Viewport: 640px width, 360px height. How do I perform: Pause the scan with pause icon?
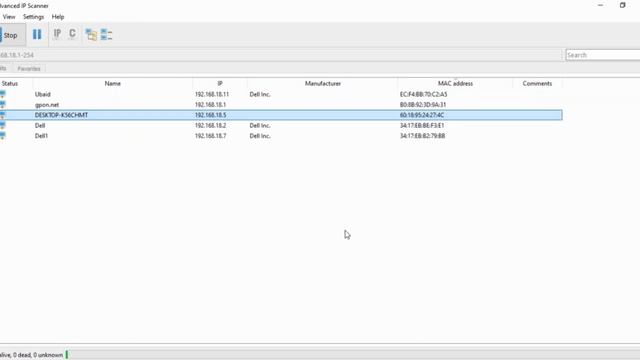point(37,34)
